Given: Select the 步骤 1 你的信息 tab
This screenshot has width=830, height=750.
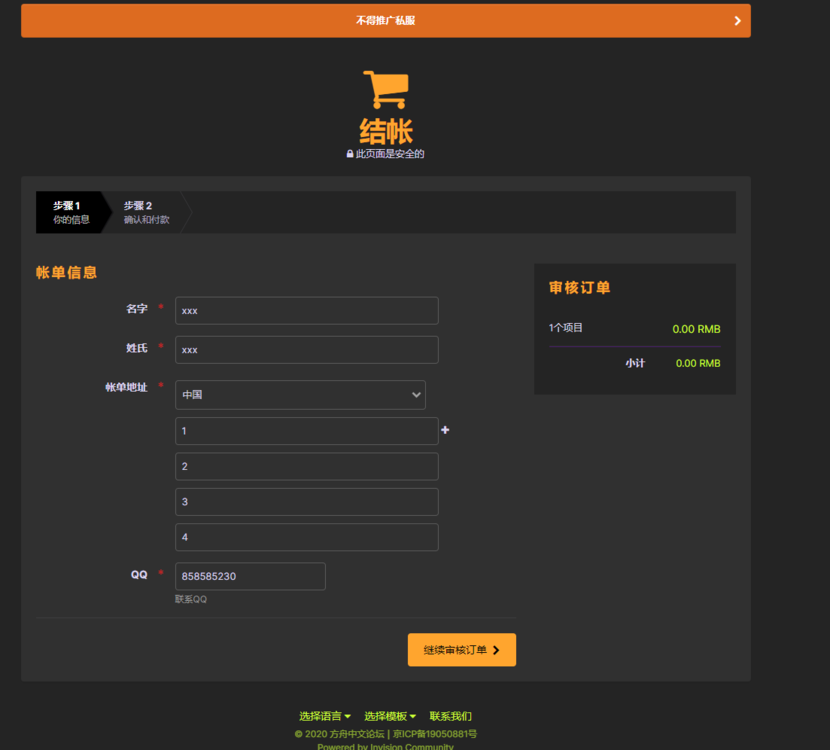Looking at the screenshot, I should (70, 212).
